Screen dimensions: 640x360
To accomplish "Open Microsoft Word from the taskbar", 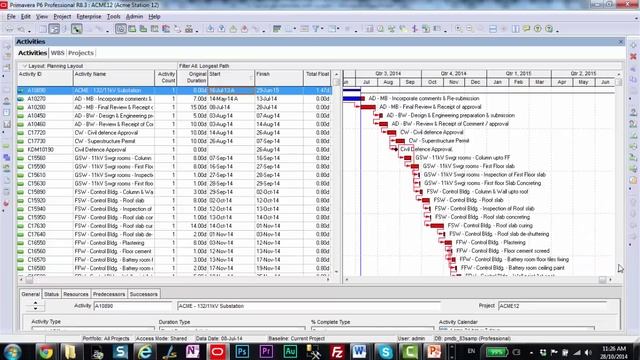I will point(360,351).
